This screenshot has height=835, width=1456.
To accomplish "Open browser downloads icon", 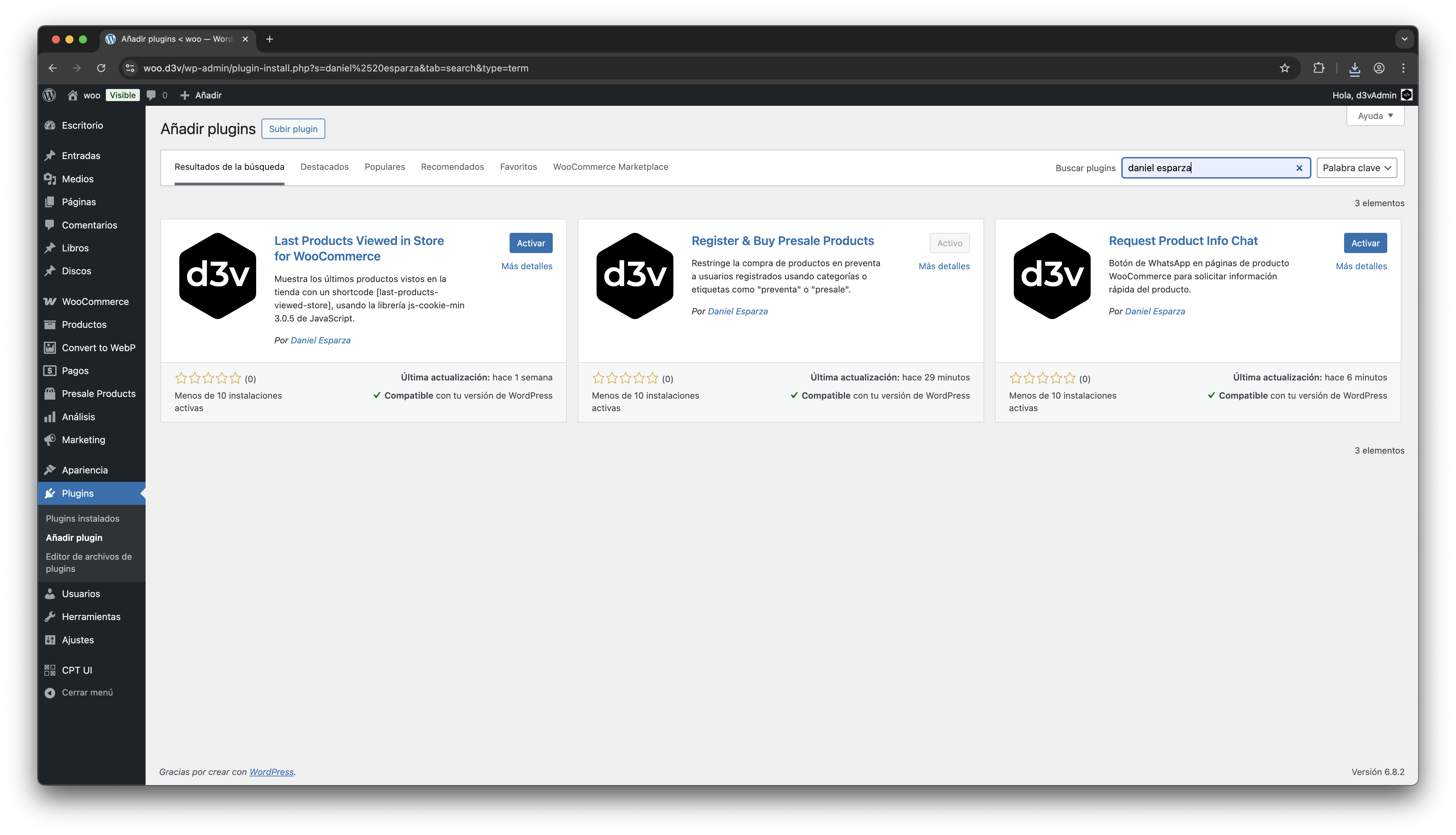I will 1355,68.
